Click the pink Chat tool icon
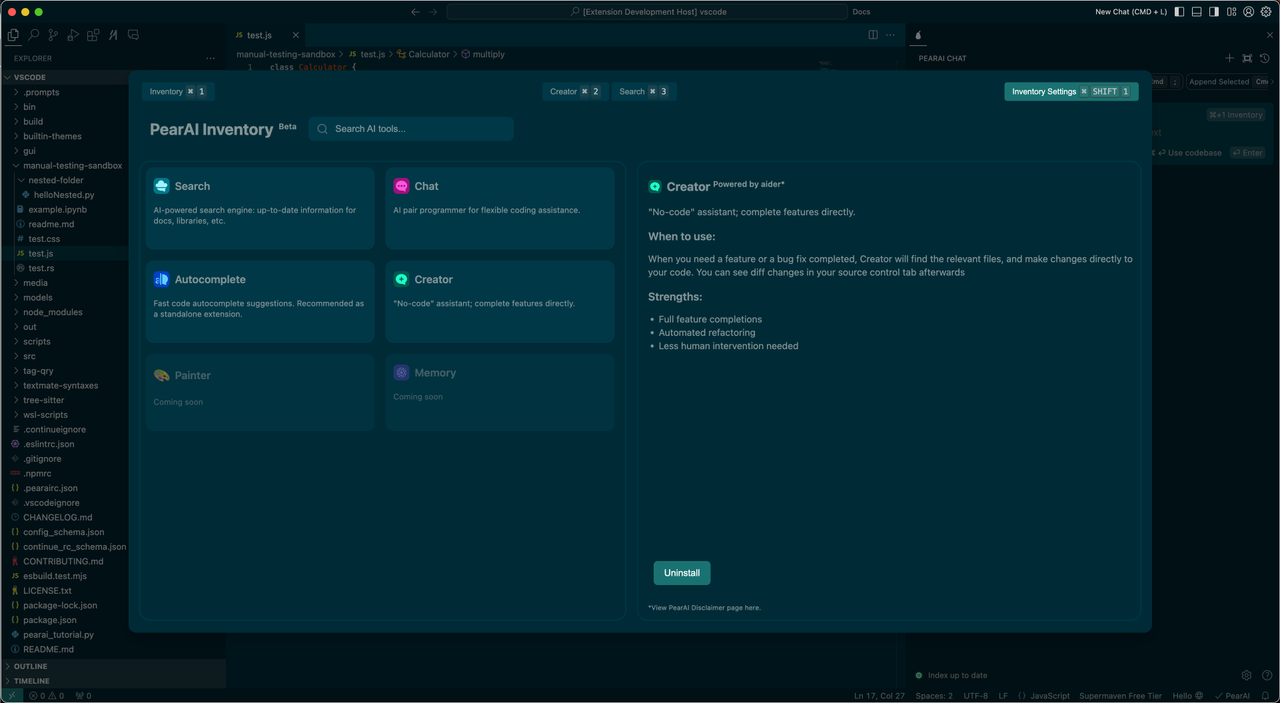The image size is (1280, 703). coord(401,186)
